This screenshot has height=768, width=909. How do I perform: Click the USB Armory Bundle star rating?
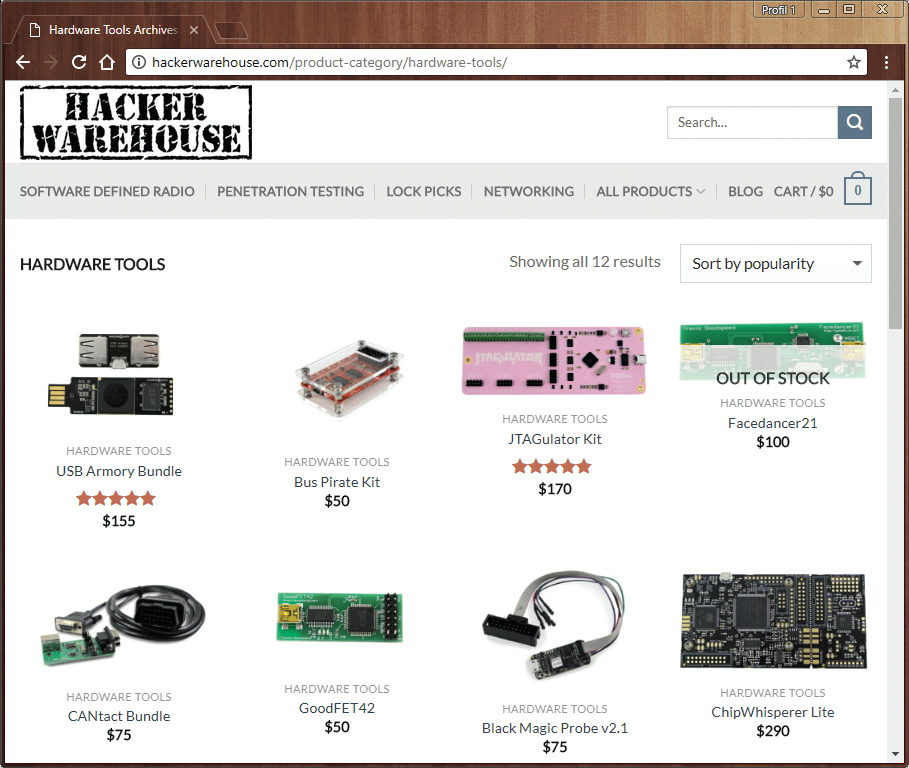pyautogui.click(x=116, y=498)
